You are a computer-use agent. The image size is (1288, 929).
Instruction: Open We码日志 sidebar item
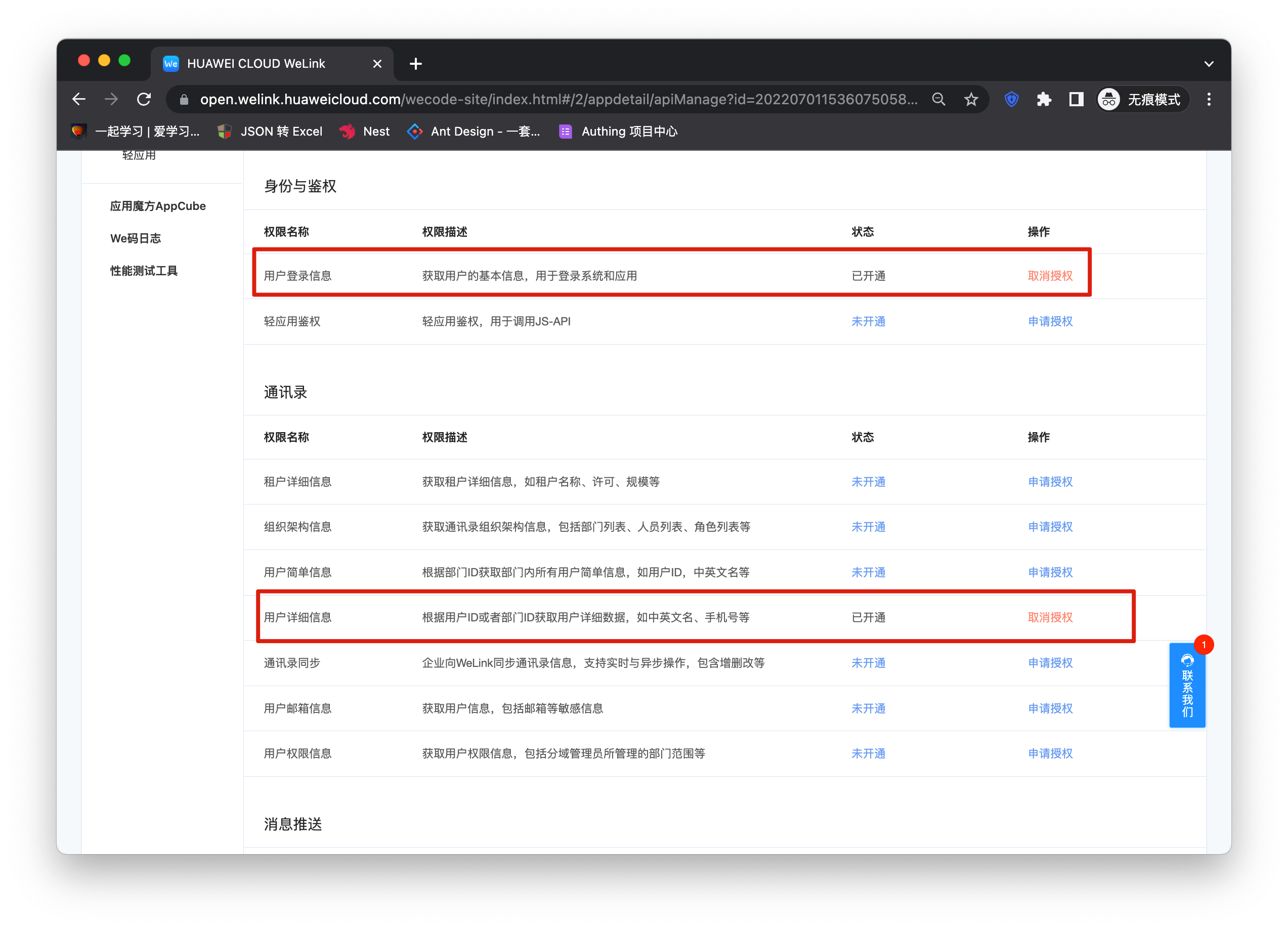(x=135, y=238)
